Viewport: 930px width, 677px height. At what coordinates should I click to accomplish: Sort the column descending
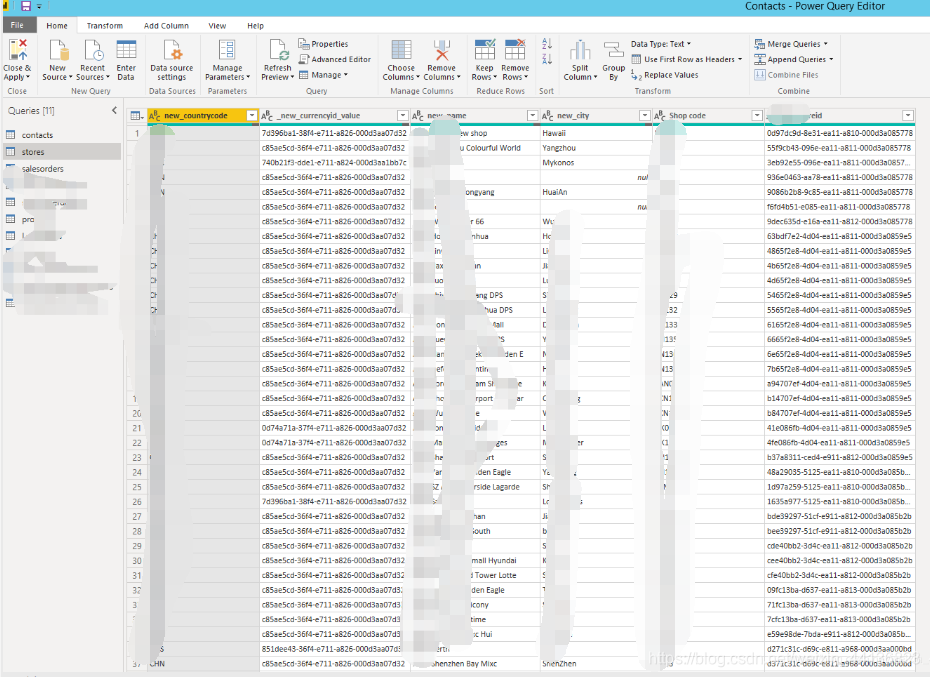(547, 59)
